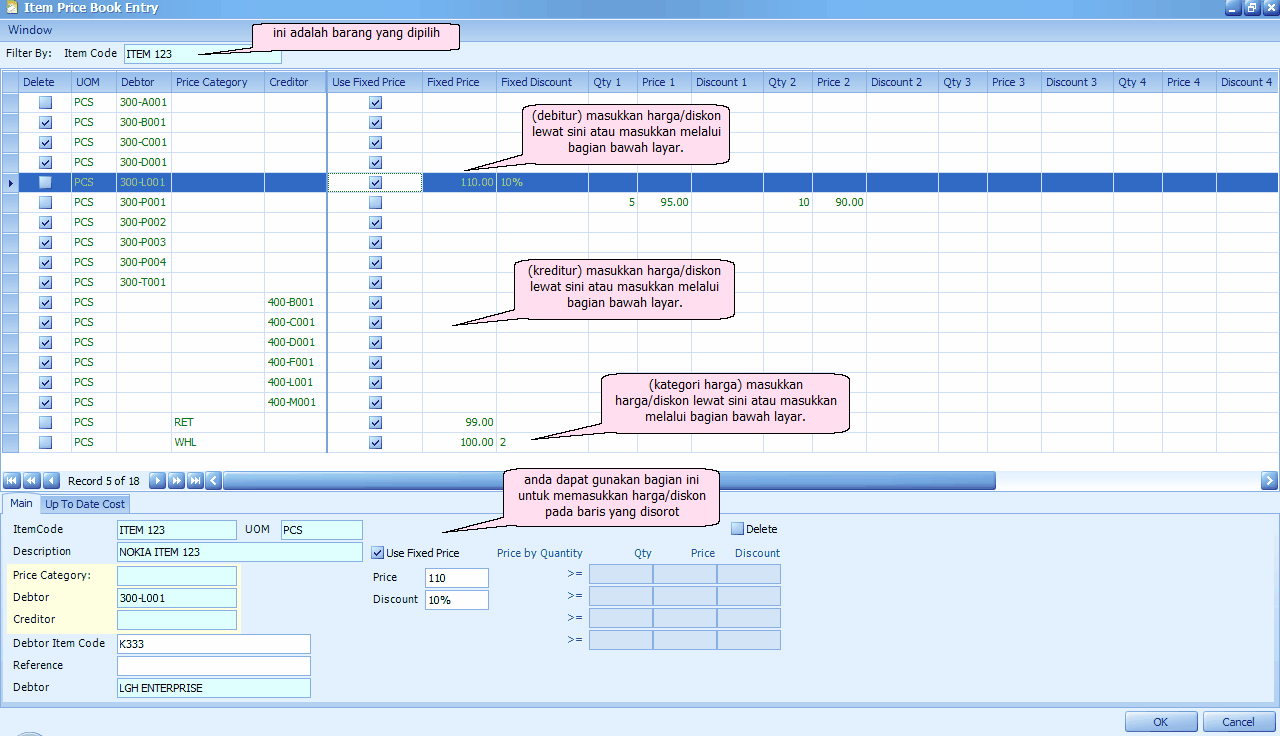Click the Debtor Item Code field K333

tap(213, 644)
